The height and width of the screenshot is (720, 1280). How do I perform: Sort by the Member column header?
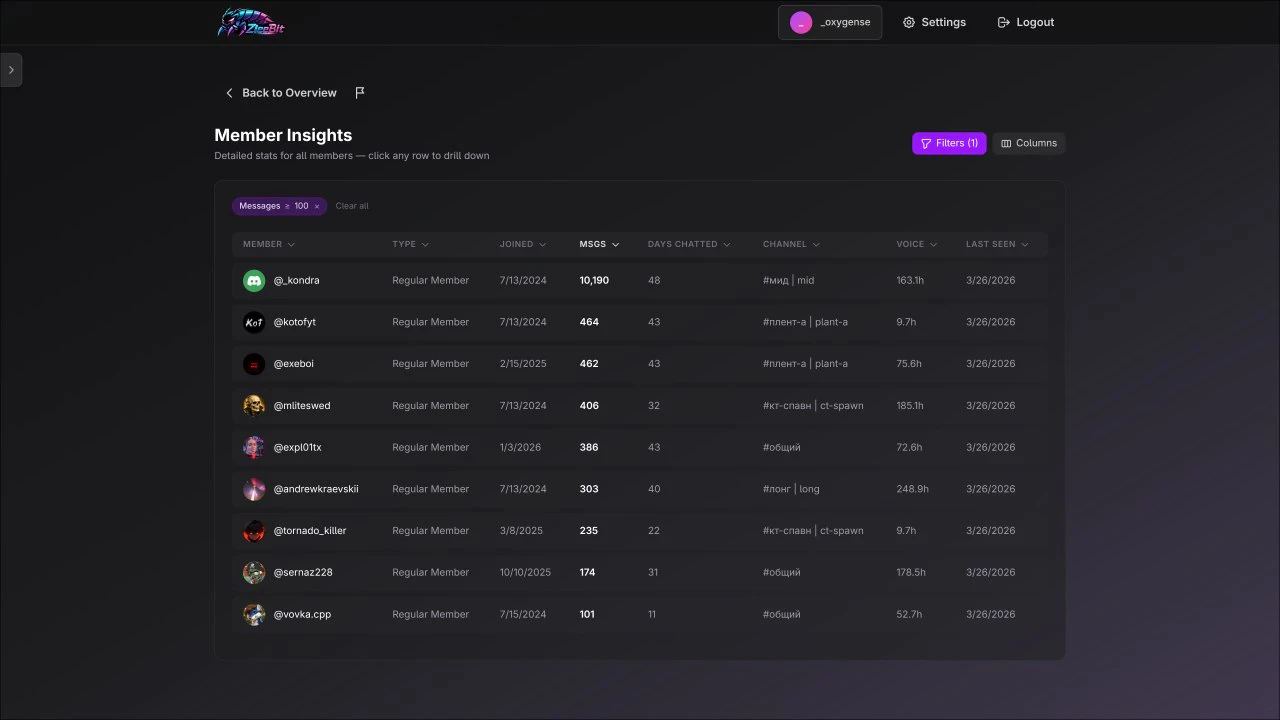coord(269,244)
